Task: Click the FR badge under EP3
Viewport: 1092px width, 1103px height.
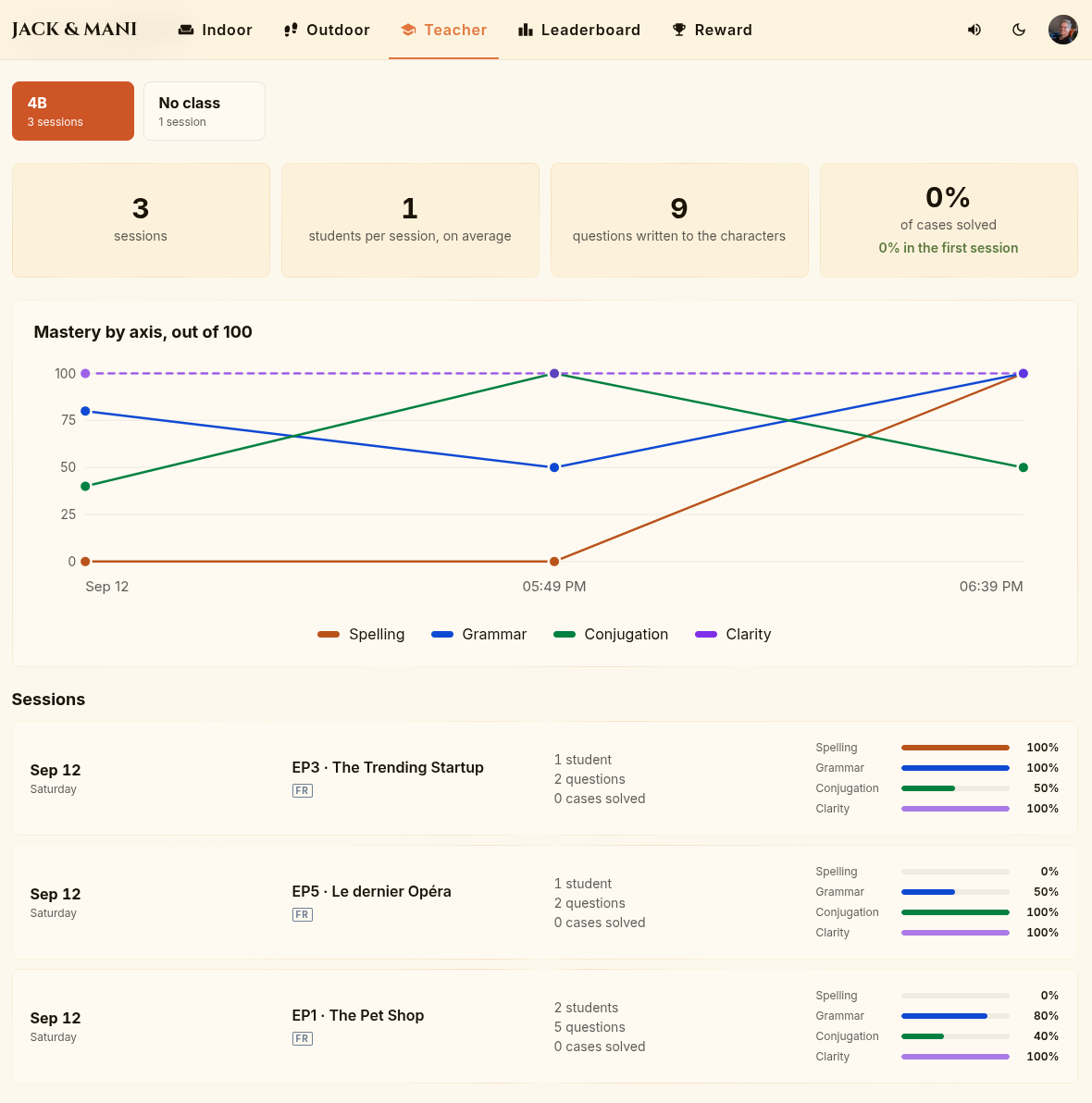Action: click(303, 790)
